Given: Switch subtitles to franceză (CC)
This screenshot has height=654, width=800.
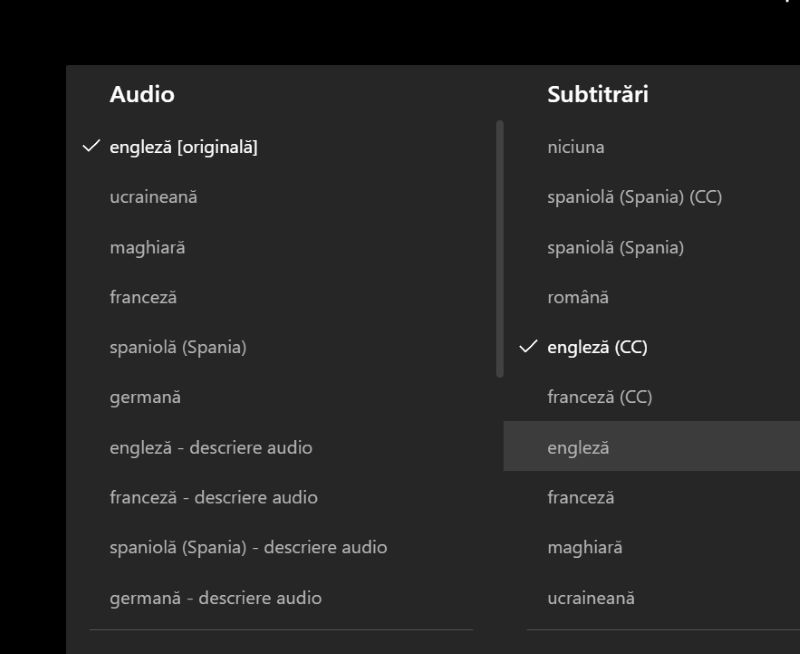Looking at the screenshot, I should pyautogui.click(x=599, y=397).
